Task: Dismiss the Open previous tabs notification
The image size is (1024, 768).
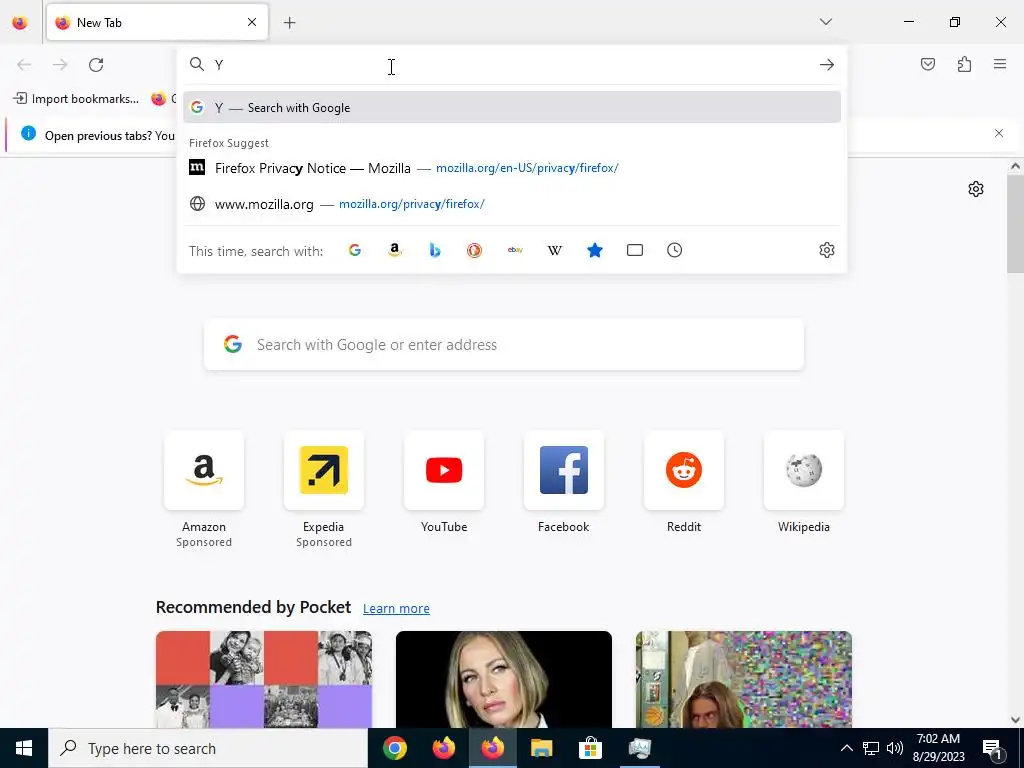Action: [x=999, y=133]
